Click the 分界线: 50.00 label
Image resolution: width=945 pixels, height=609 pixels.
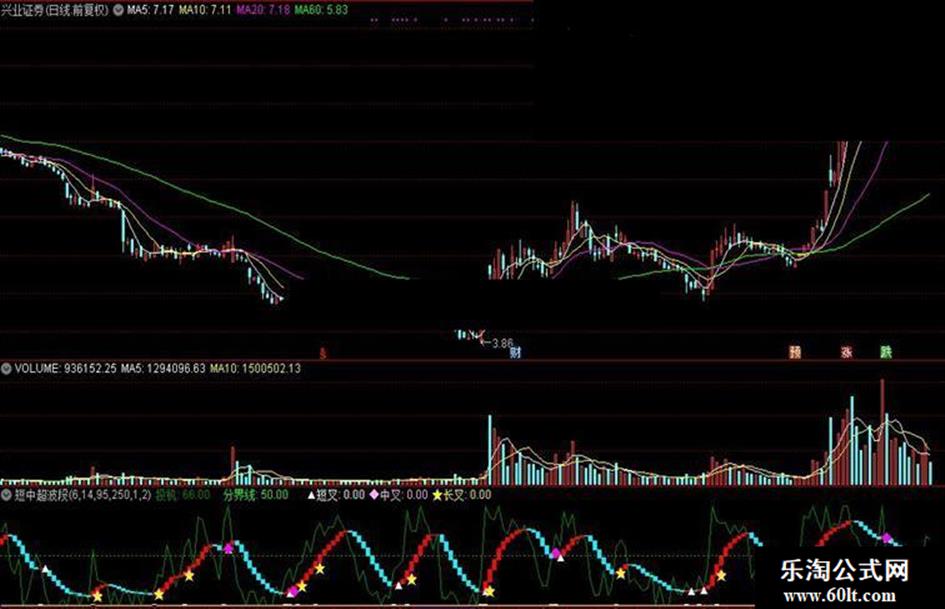(x=256, y=495)
